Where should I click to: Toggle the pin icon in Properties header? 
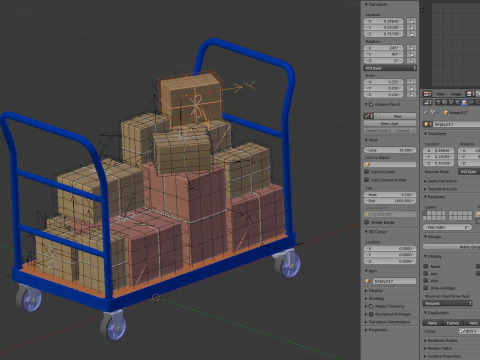426,113
